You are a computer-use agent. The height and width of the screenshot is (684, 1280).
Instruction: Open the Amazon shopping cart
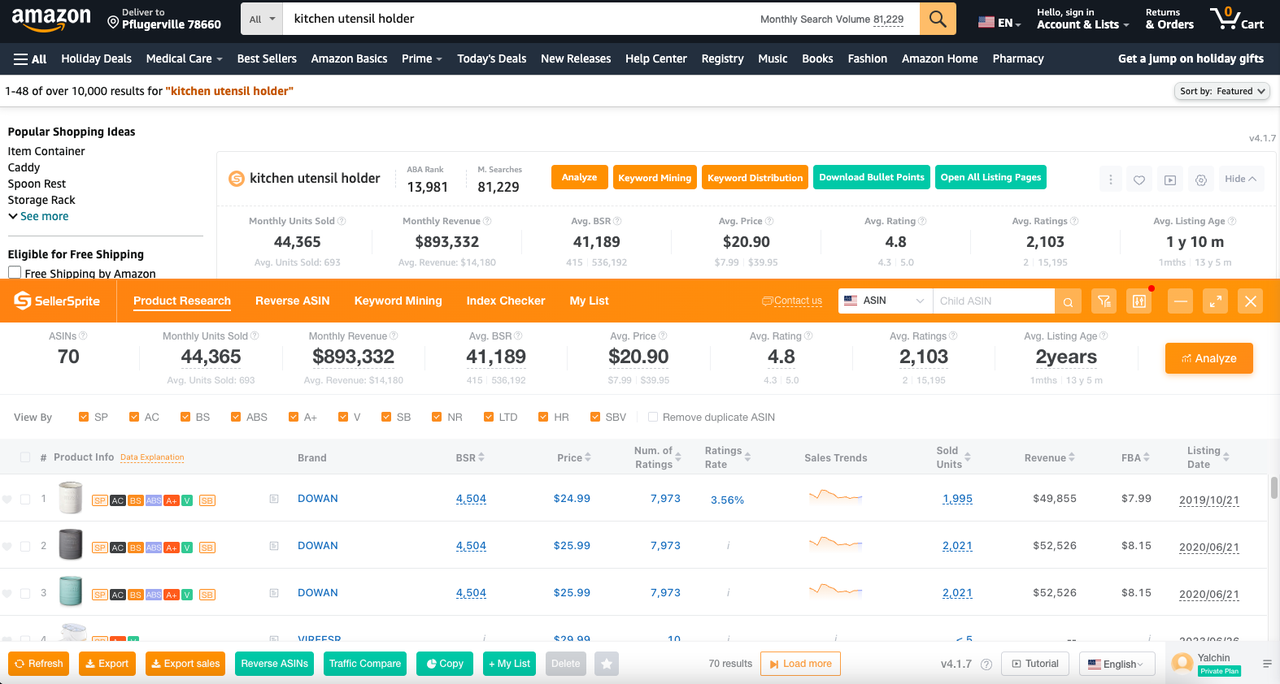pos(1237,19)
